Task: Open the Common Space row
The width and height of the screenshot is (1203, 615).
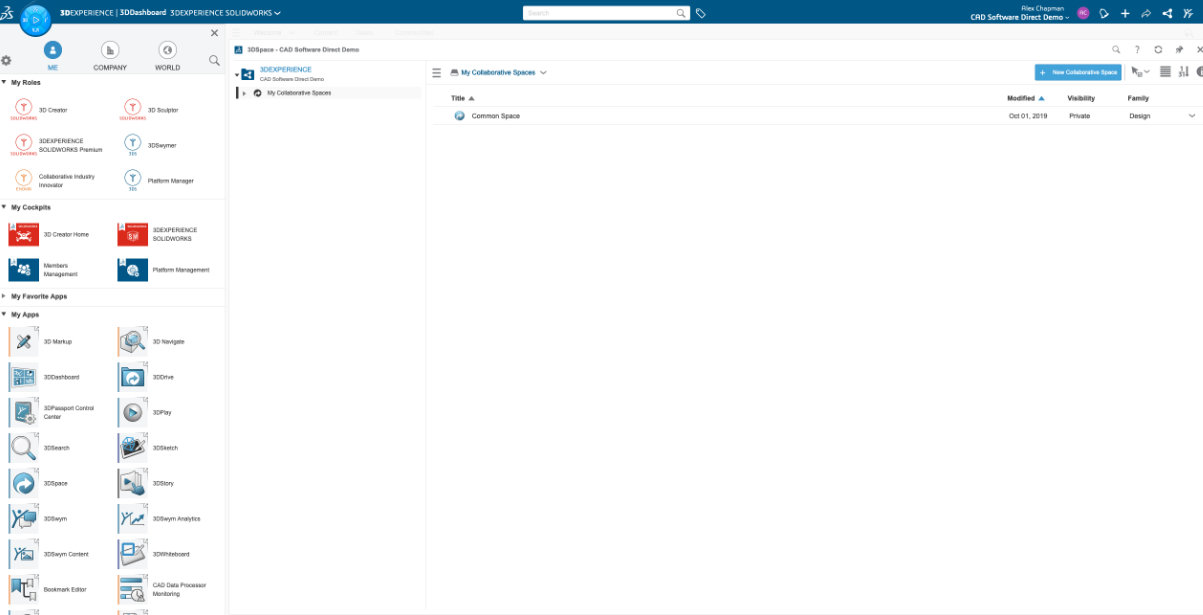Action: (496, 116)
